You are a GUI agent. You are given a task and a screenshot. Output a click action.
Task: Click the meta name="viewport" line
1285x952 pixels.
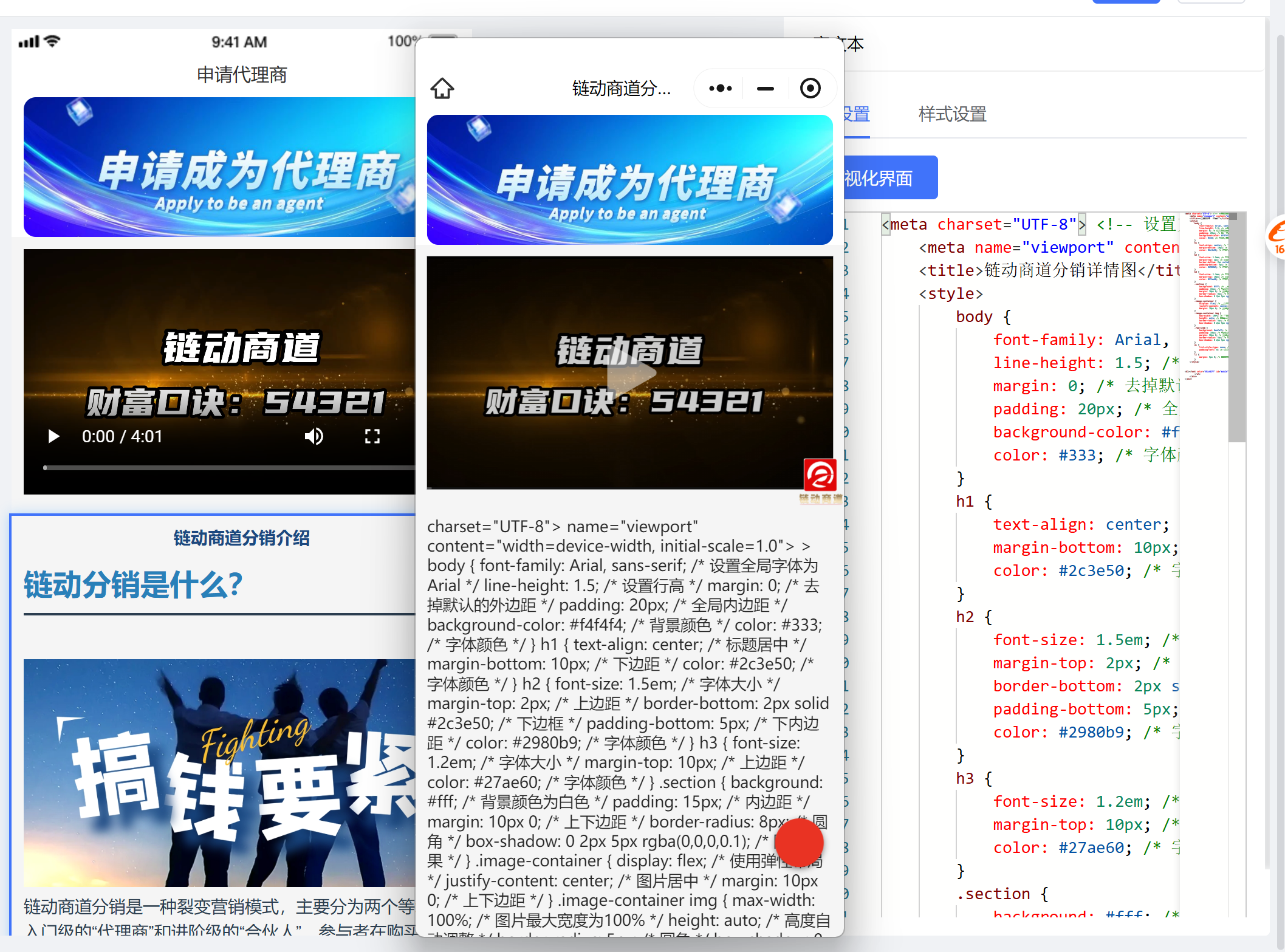pyautogui.click(x=1049, y=247)
